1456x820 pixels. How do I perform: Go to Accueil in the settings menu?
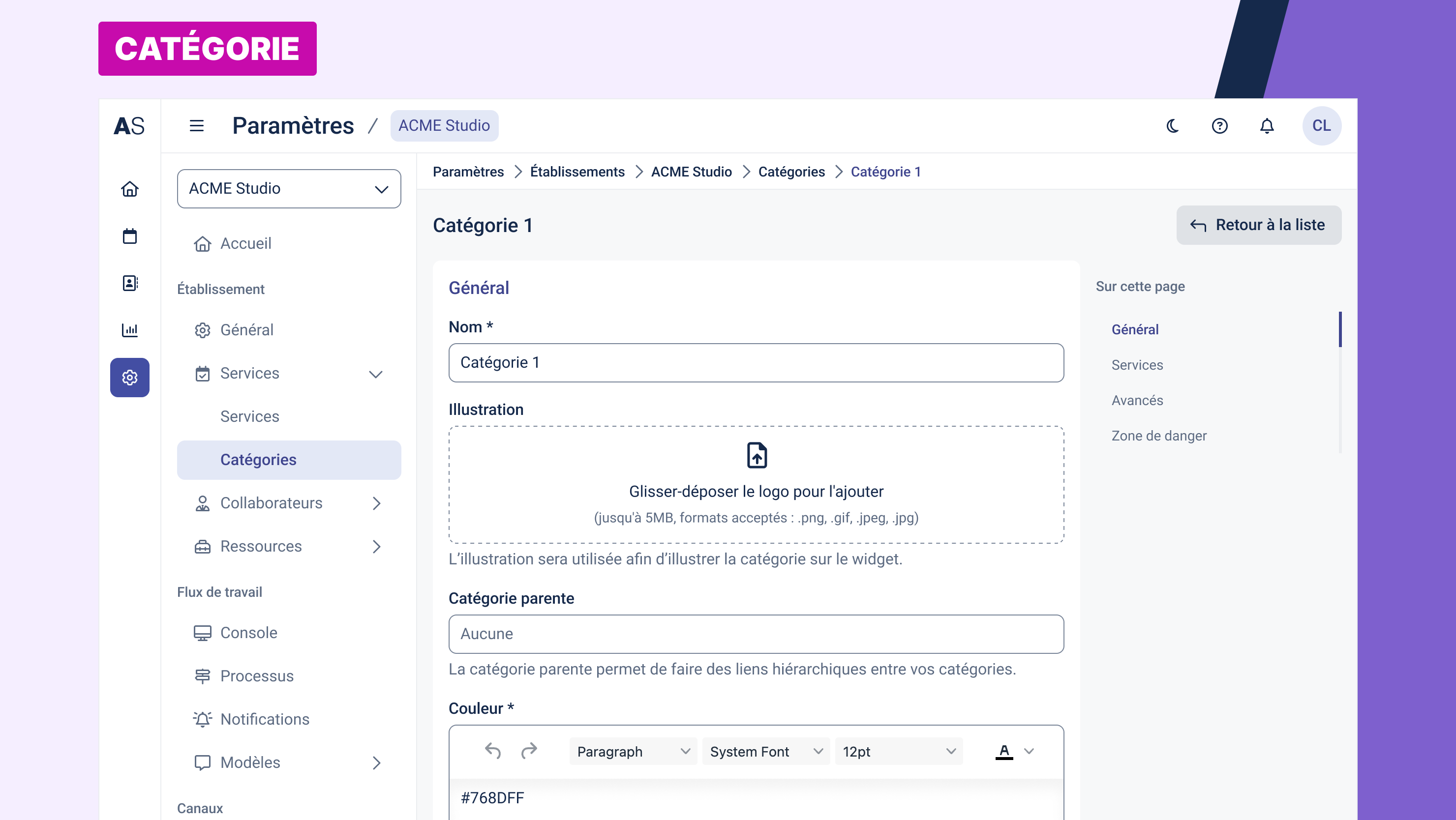click(x=289, y=243)
